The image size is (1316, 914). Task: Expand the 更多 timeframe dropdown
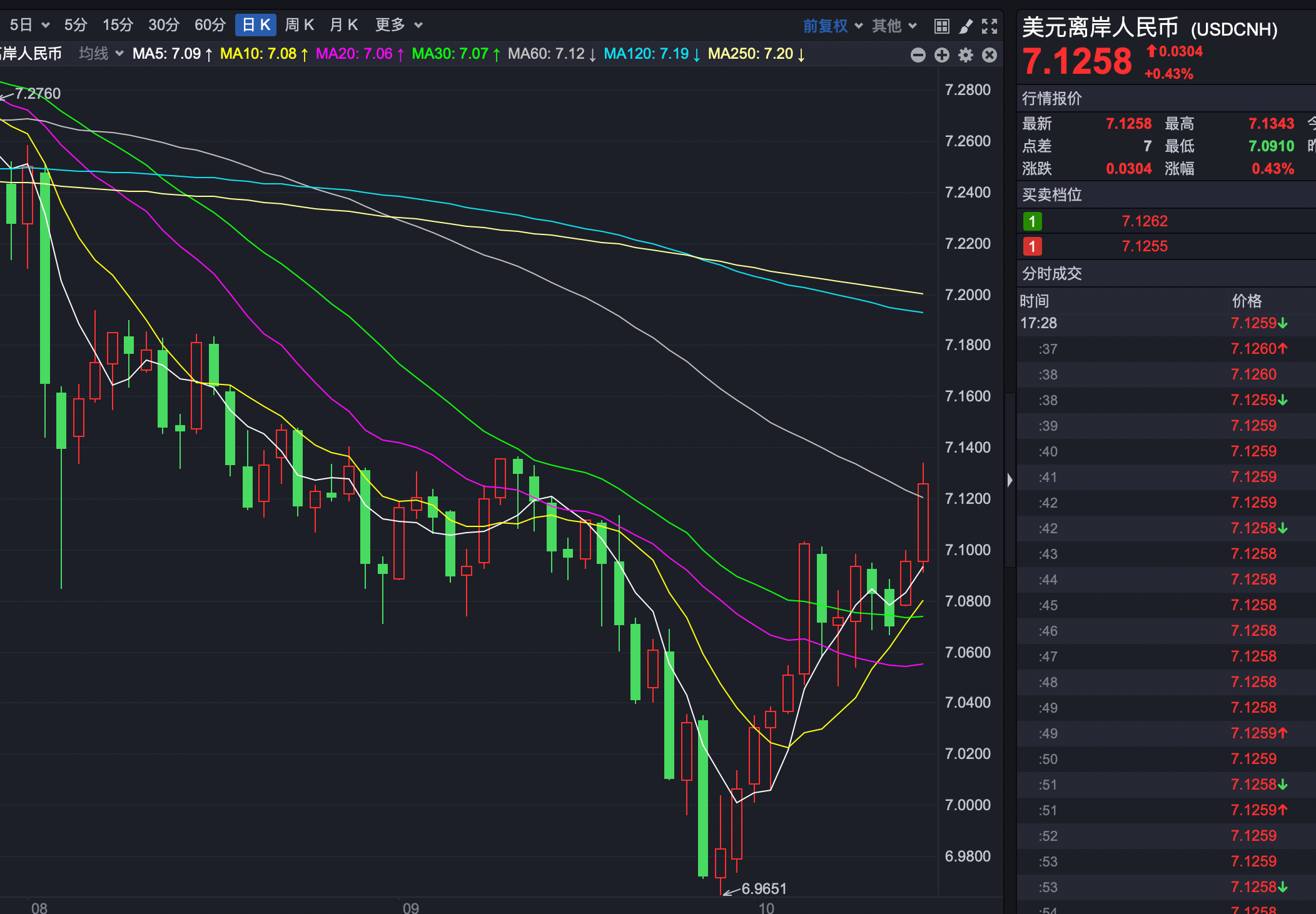click(x=398, y=25)
